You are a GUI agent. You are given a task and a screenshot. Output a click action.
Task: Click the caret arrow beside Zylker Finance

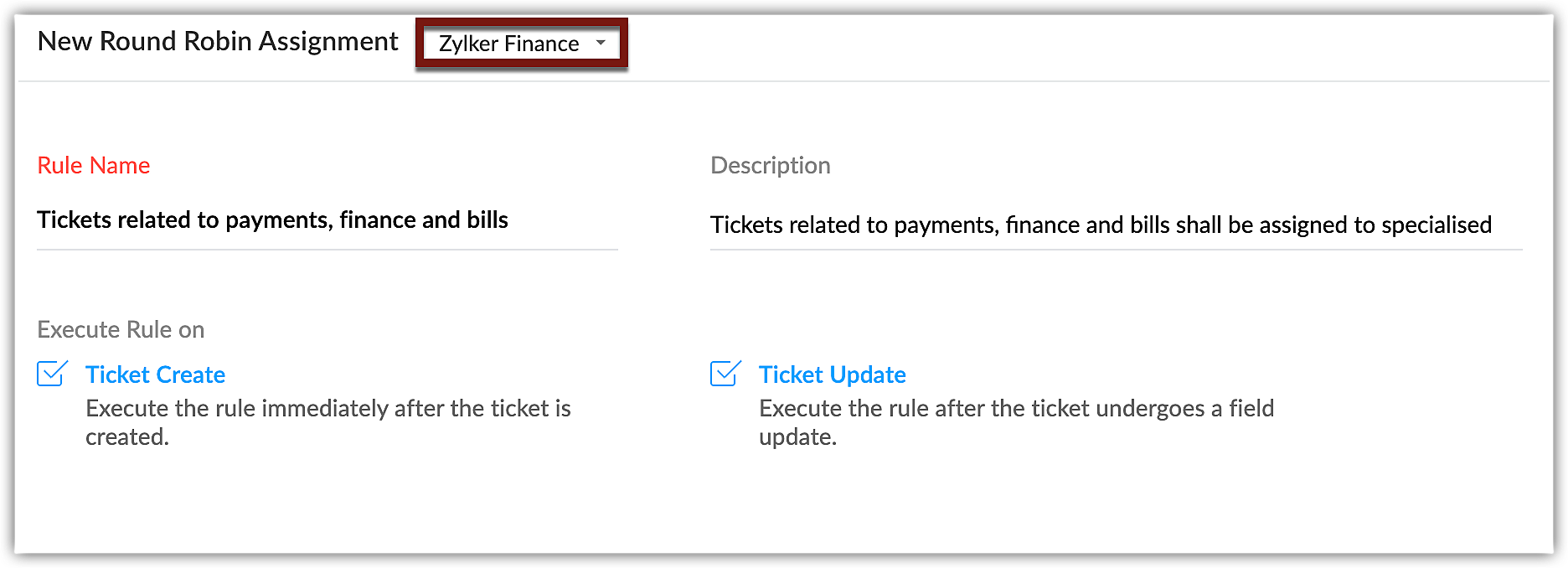pos(601,43)
